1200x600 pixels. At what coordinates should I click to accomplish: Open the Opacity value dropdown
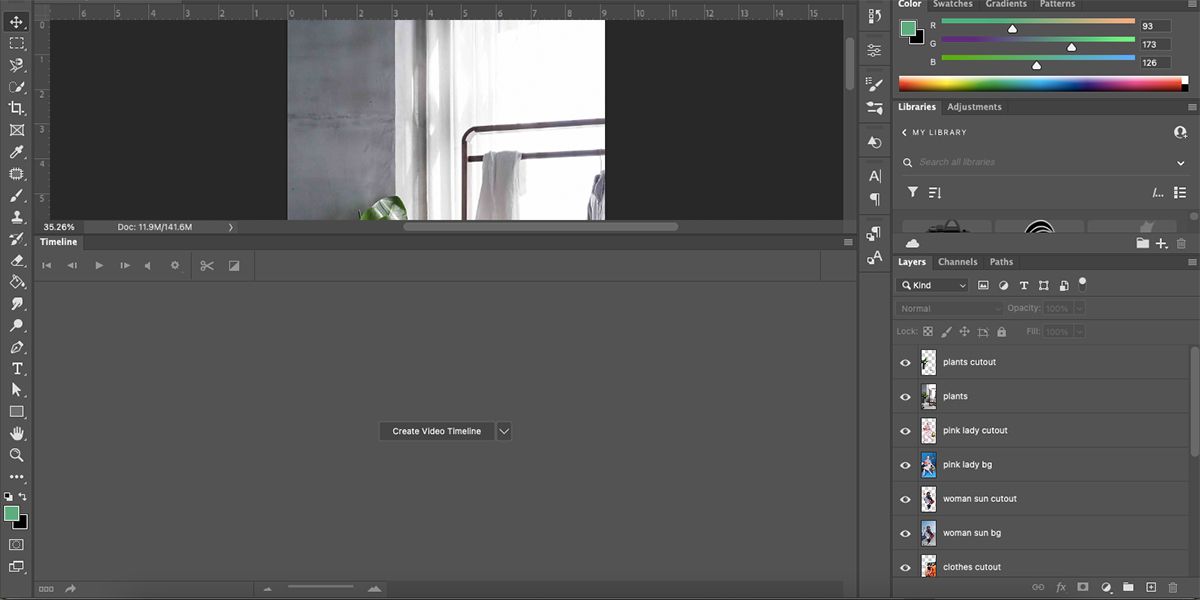pyautogui.click(x=1080, y=309)
